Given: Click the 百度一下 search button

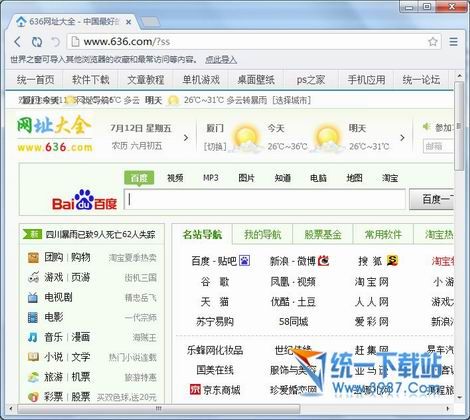Looking at the screenshot, I should [x=431, y=199].
